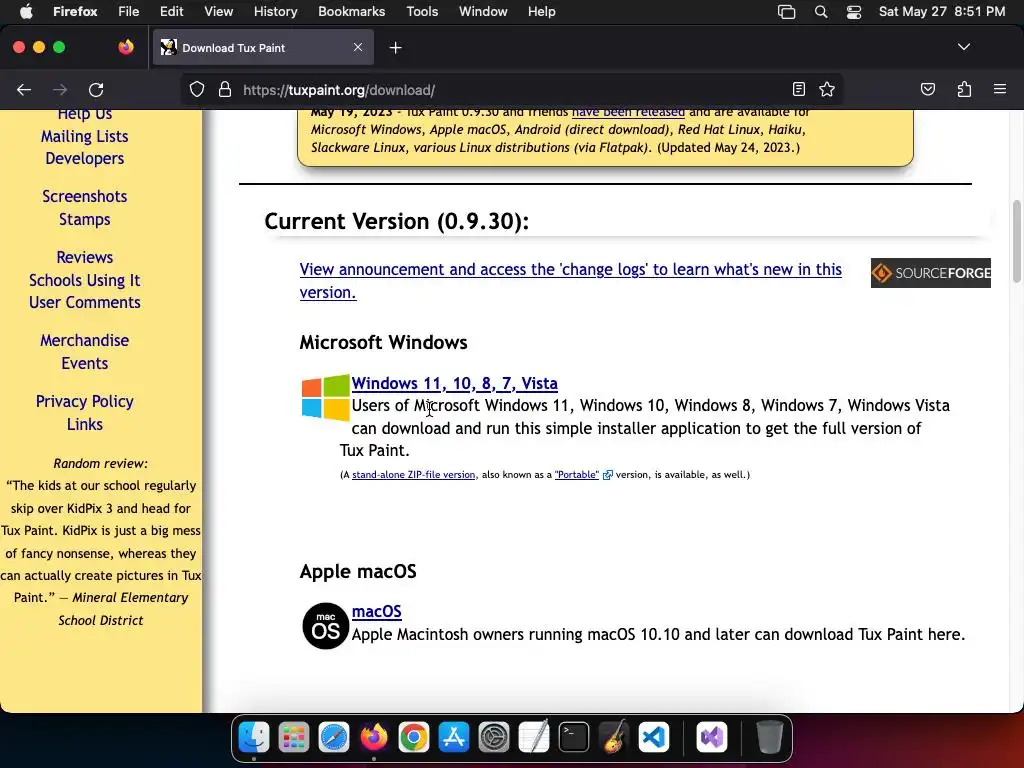Open the Events sidebar link
The image size is (1024, 768).
tap(84, 363)
